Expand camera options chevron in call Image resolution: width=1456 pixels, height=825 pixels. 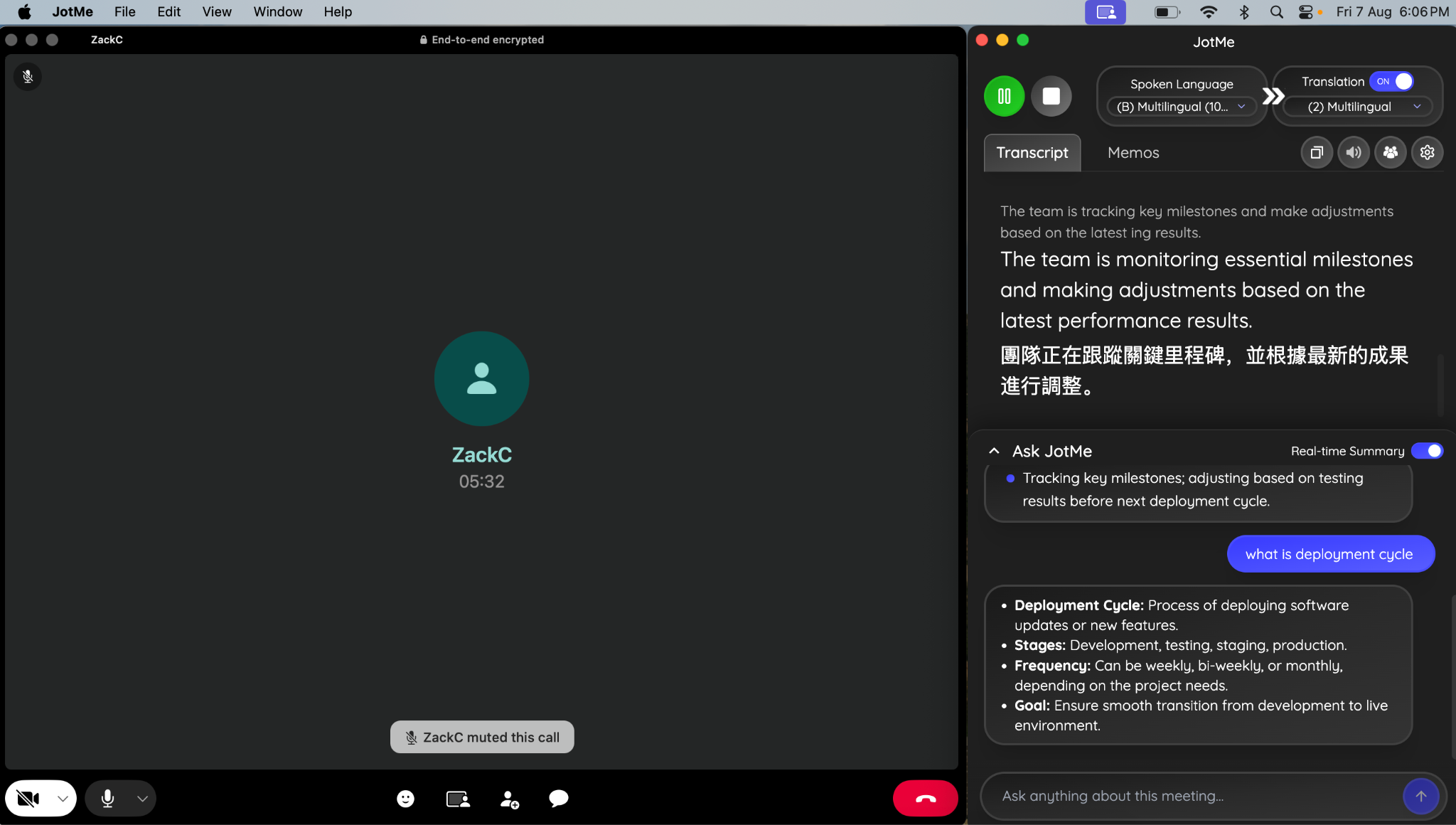click(63, 799)
